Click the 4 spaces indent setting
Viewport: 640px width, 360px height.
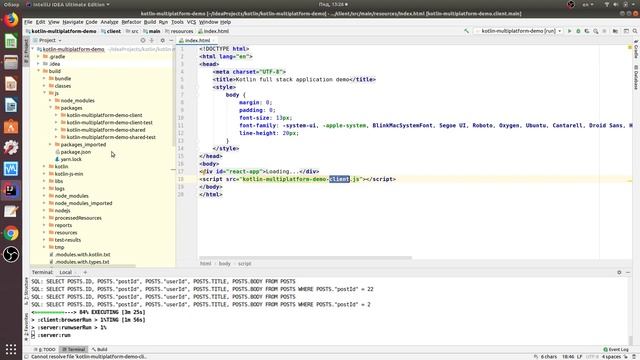(x=611, y=357)
